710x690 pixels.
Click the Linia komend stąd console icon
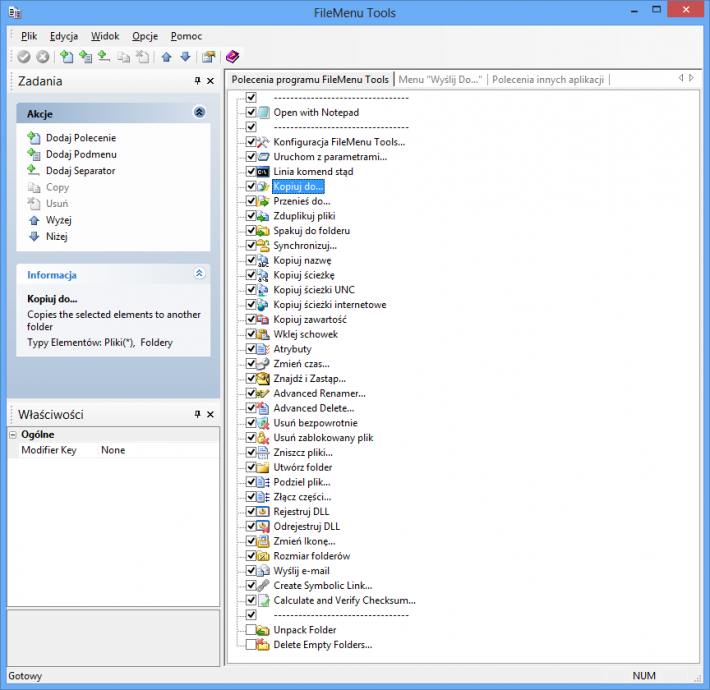click(263, 172)
